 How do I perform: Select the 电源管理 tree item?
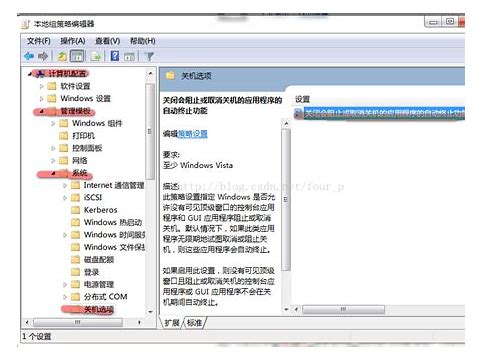click(99, 284)
